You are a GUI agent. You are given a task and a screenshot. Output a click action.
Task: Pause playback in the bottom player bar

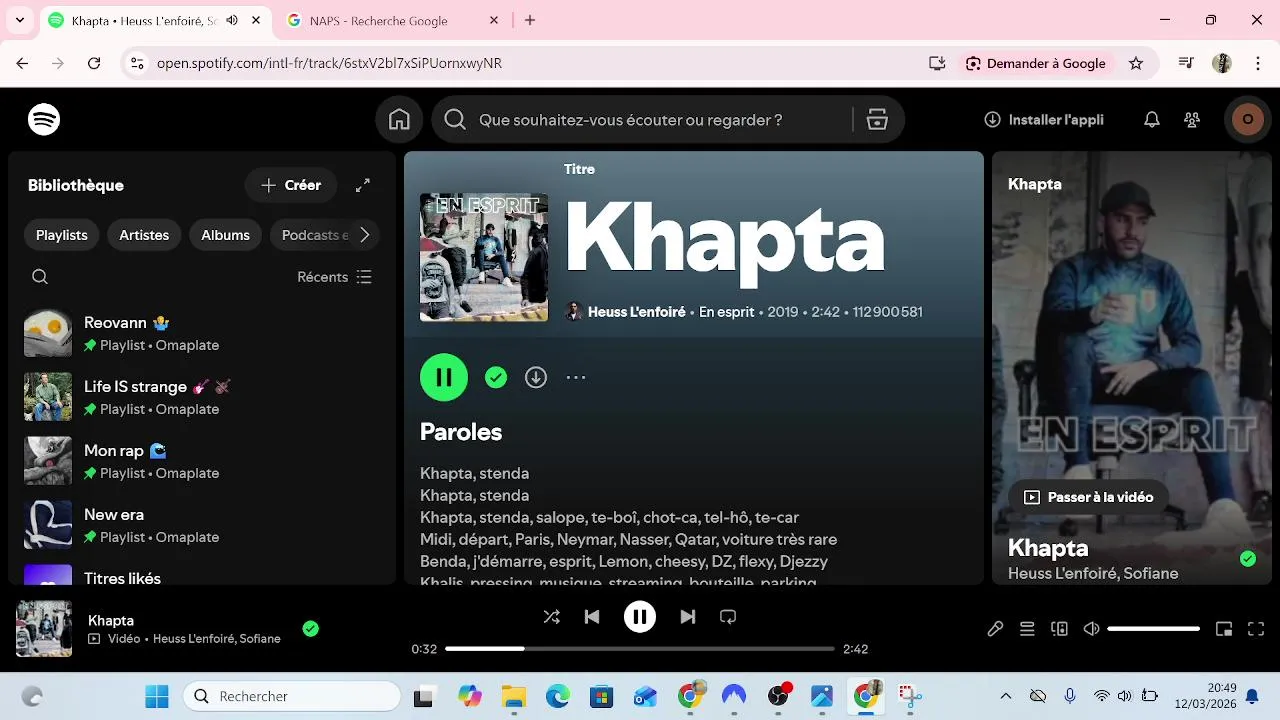point(640,617)
